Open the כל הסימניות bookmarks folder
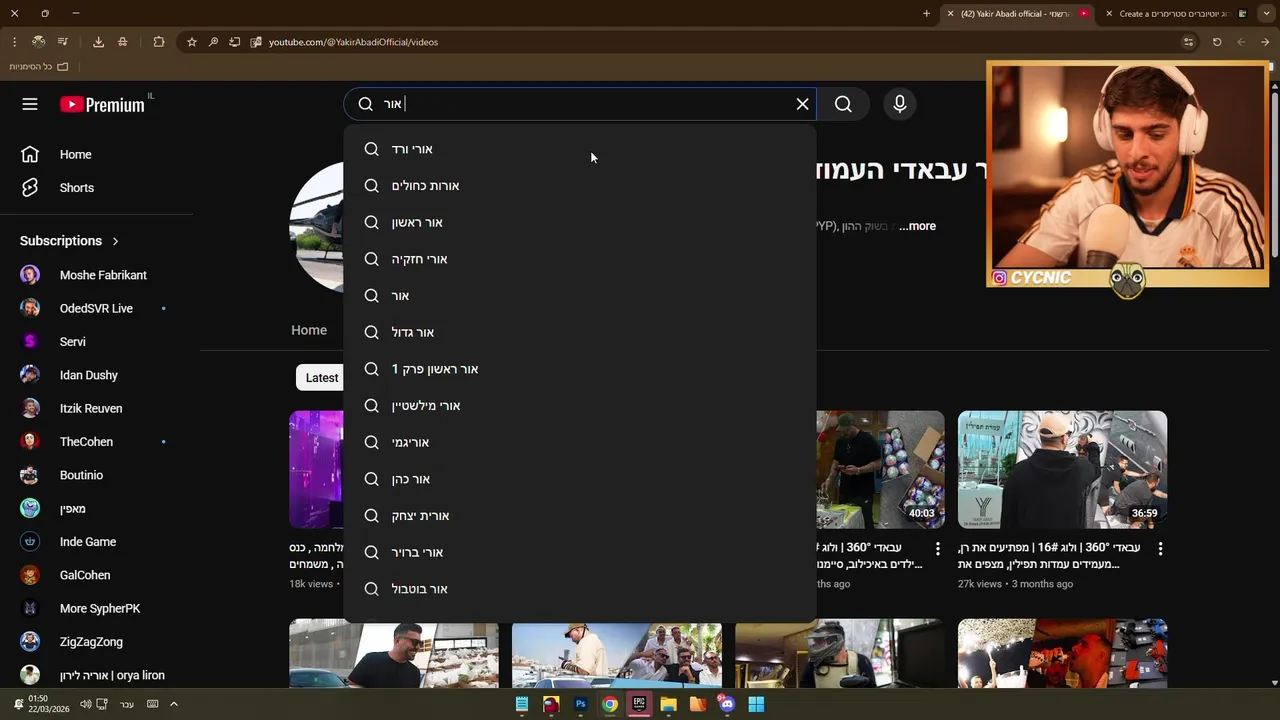 [39, 67]
